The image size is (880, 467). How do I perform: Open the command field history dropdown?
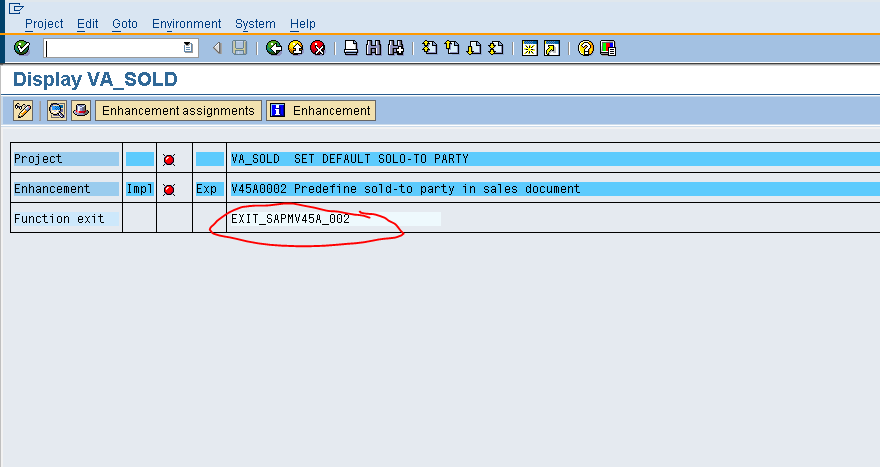tap(189, 48)
